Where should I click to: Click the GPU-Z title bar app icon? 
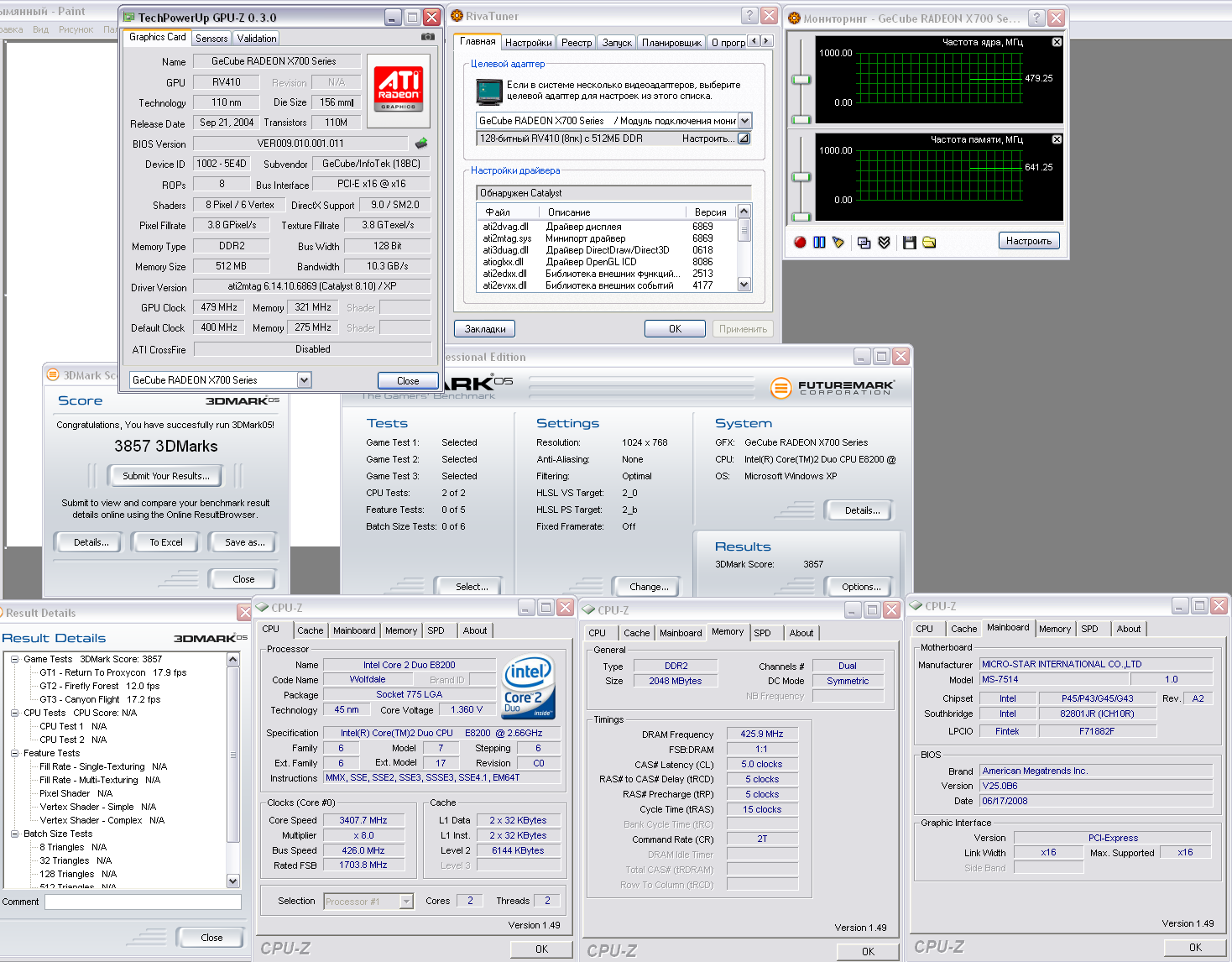pyautogui.click(x=128, y=17)
